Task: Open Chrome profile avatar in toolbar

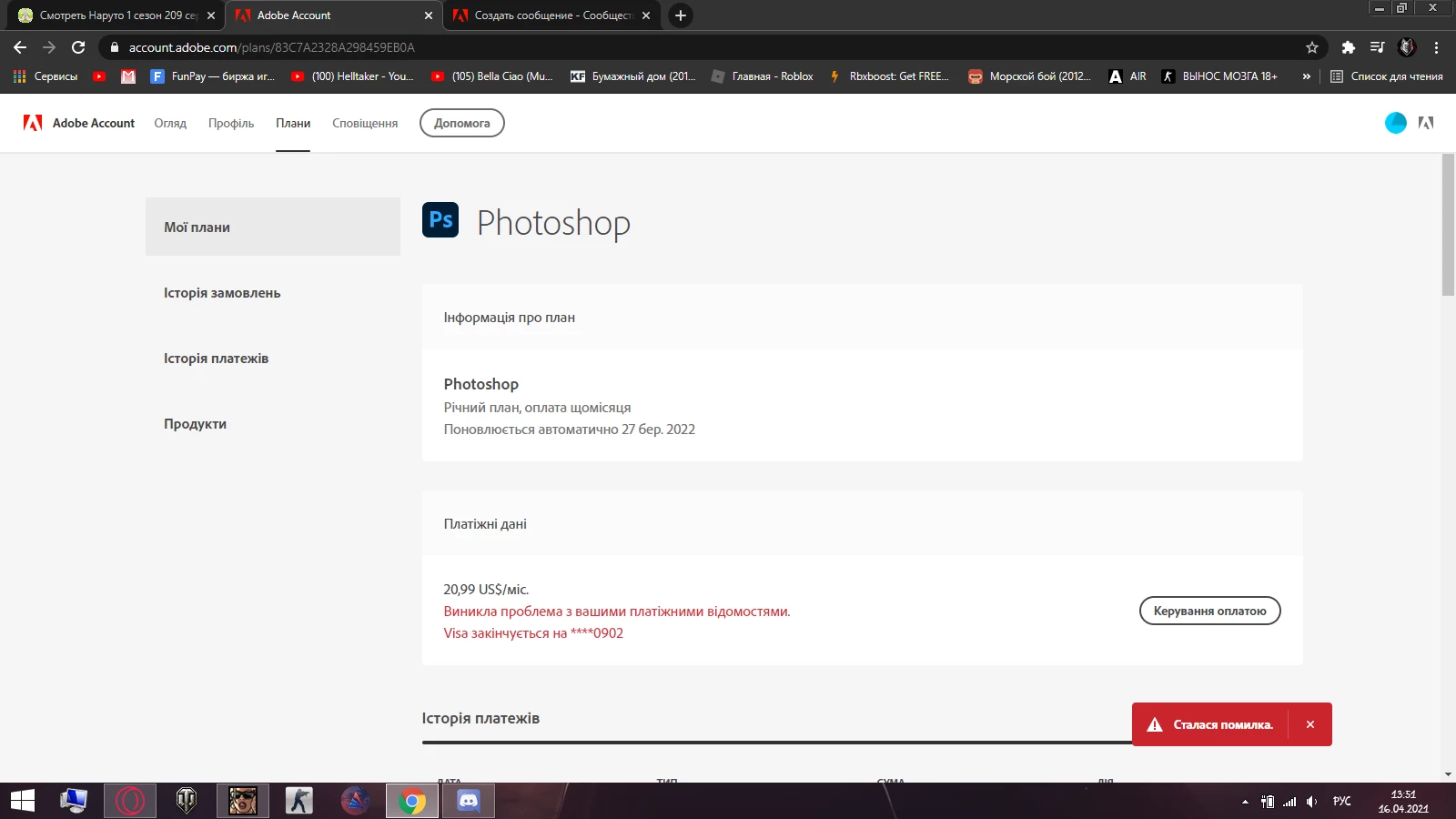Action: 1407,47
